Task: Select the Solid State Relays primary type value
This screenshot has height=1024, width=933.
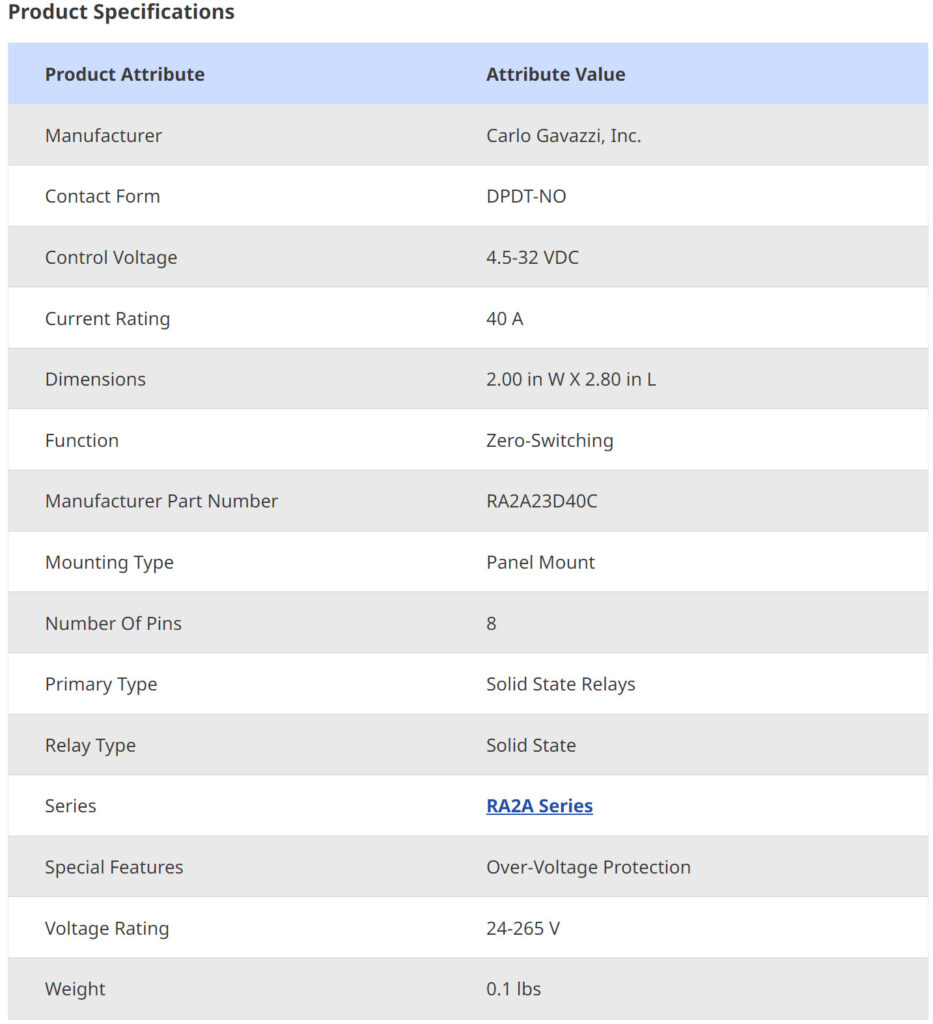Action: click(x=560, y=684)
